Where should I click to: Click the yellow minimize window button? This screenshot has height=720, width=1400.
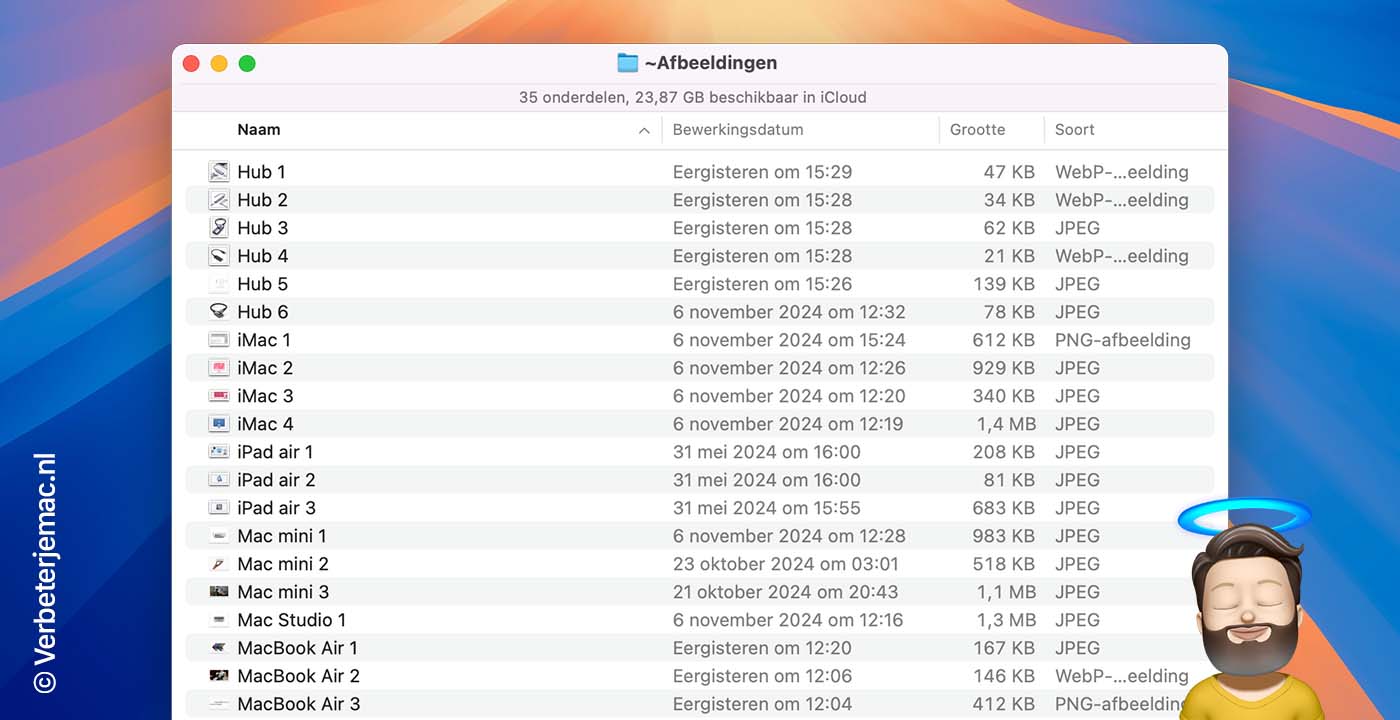219,64
